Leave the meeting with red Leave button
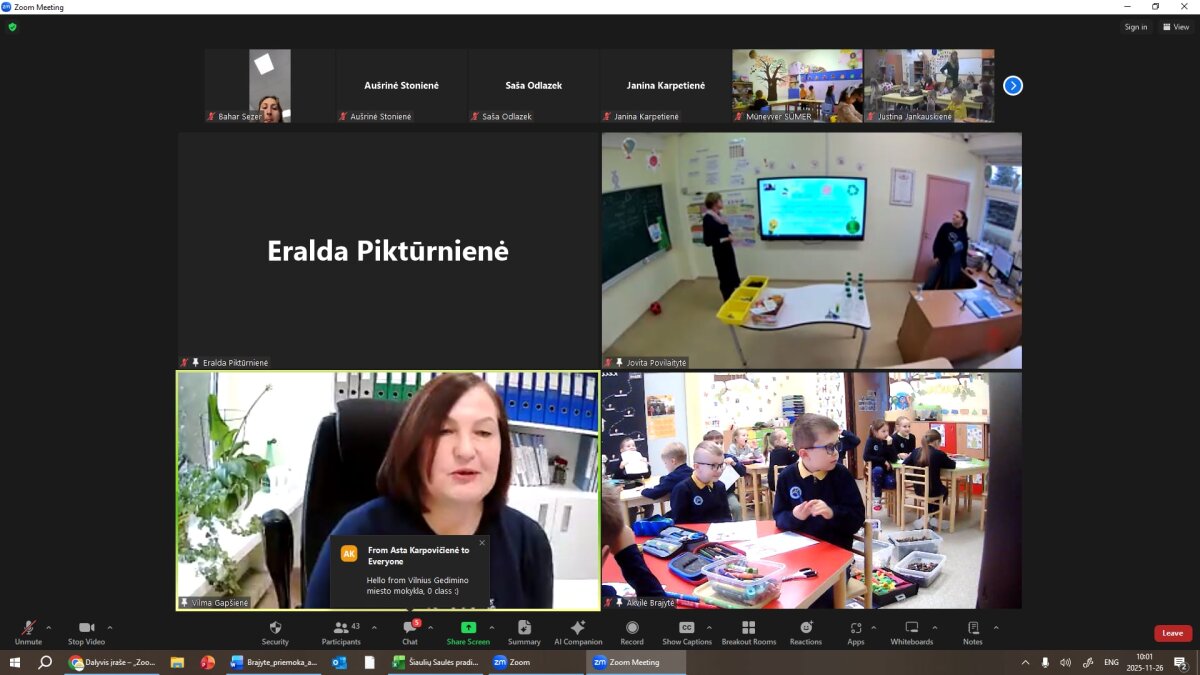Image resolution: width=1200 pixels, height=675 pixels. click(1172, 633)
